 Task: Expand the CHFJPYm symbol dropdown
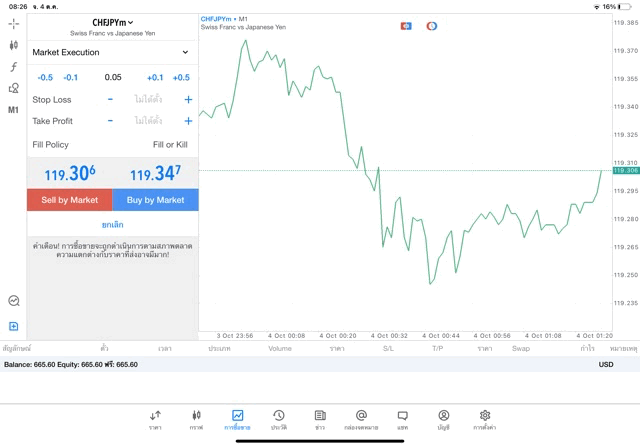tap(112, 22)
